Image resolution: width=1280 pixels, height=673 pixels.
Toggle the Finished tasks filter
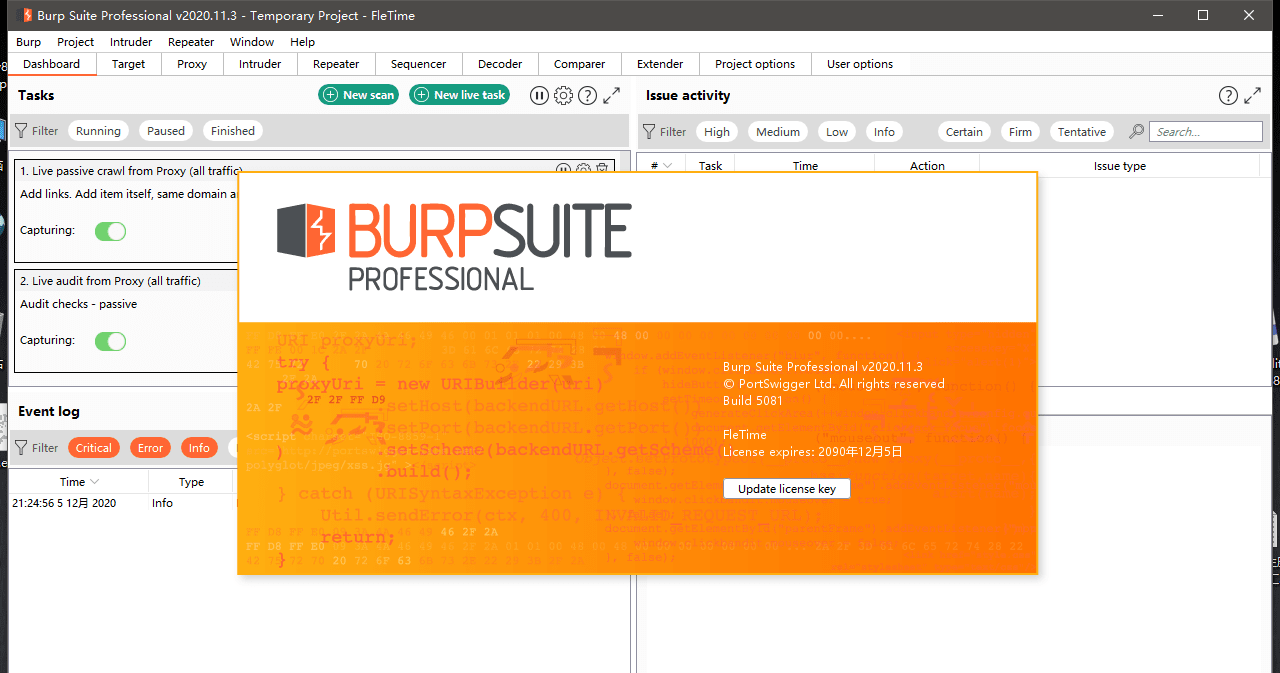coord(233,131)
